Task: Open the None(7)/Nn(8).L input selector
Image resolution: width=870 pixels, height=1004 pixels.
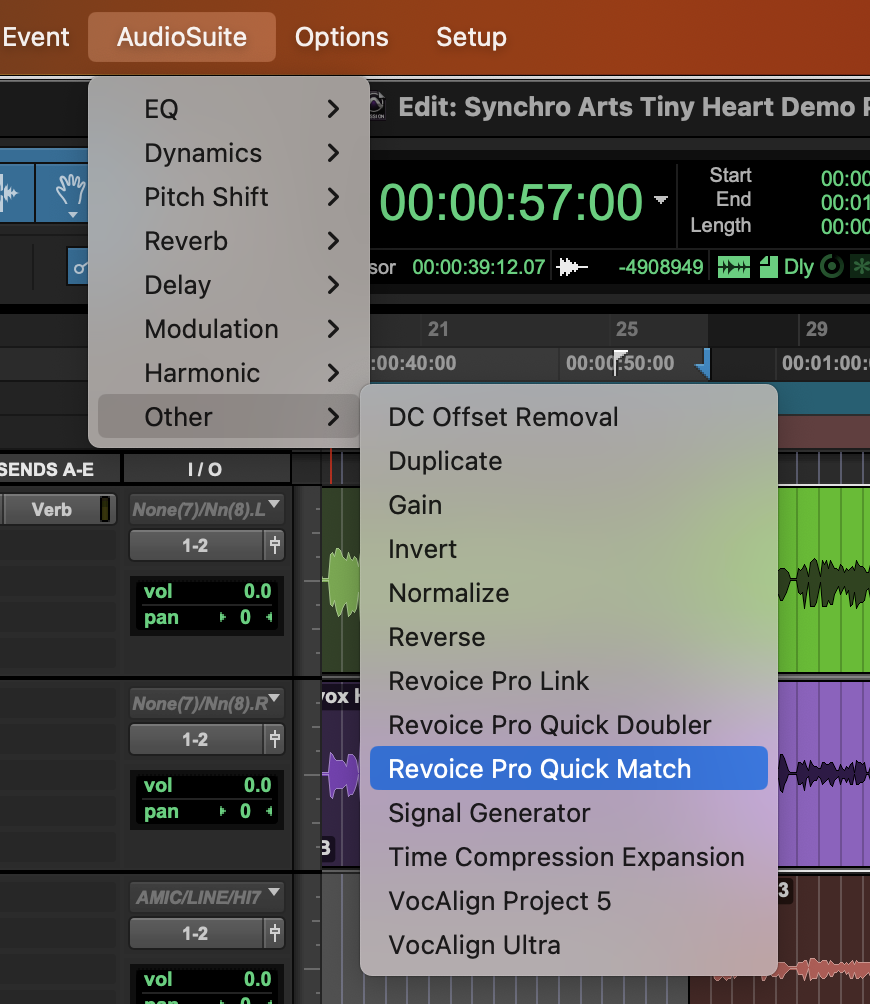Action: pyautogui.click(x=207, y=509)
